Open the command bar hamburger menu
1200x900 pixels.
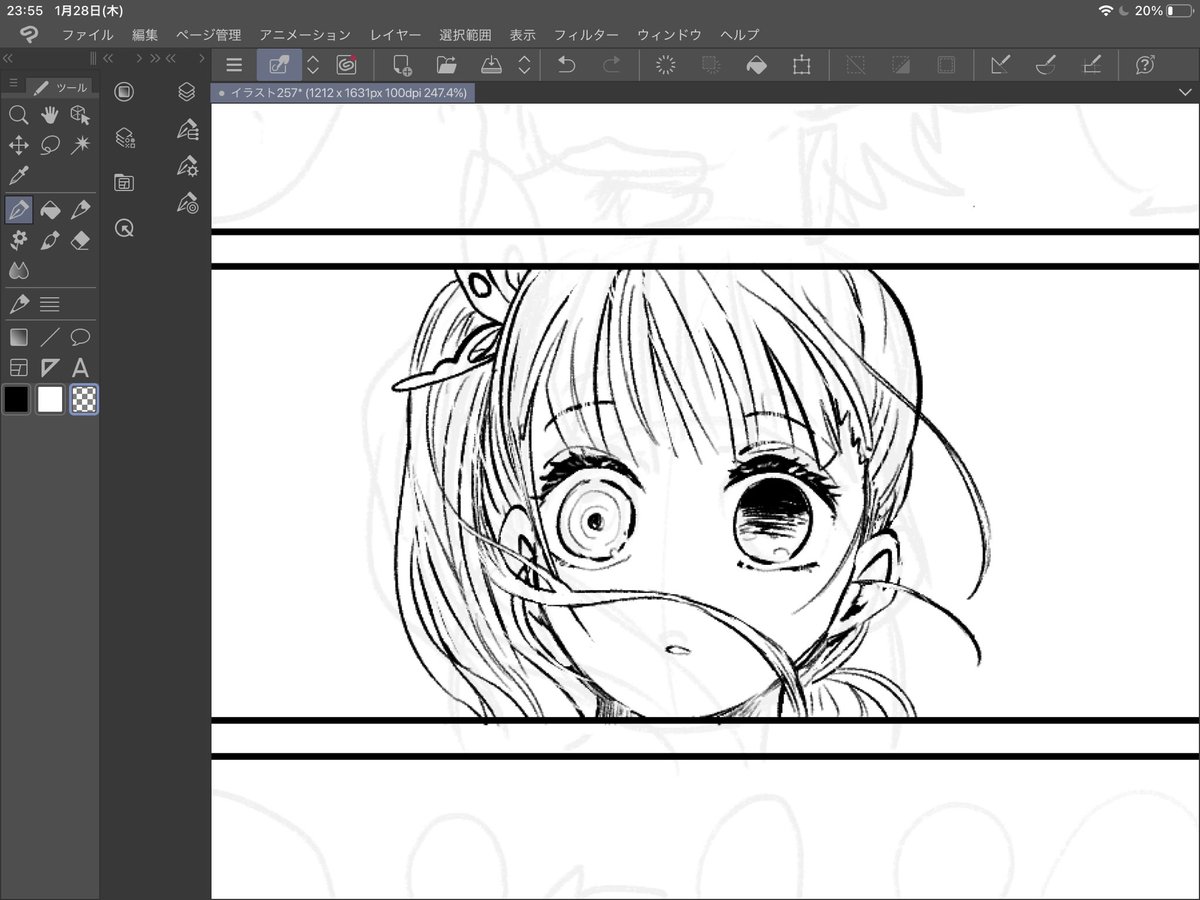click(234, 65)
